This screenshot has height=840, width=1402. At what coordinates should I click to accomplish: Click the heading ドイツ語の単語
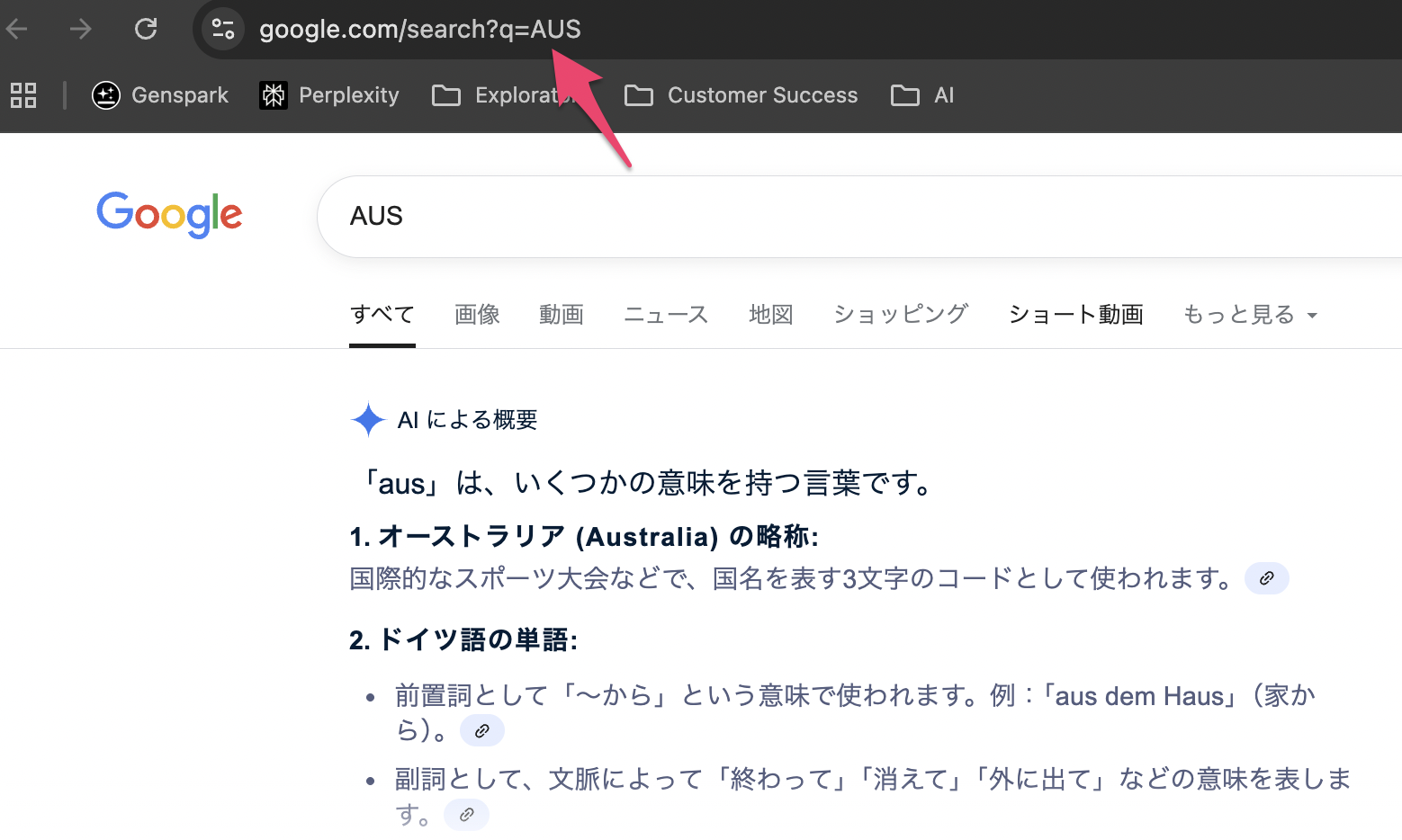[x=463, y=640]
